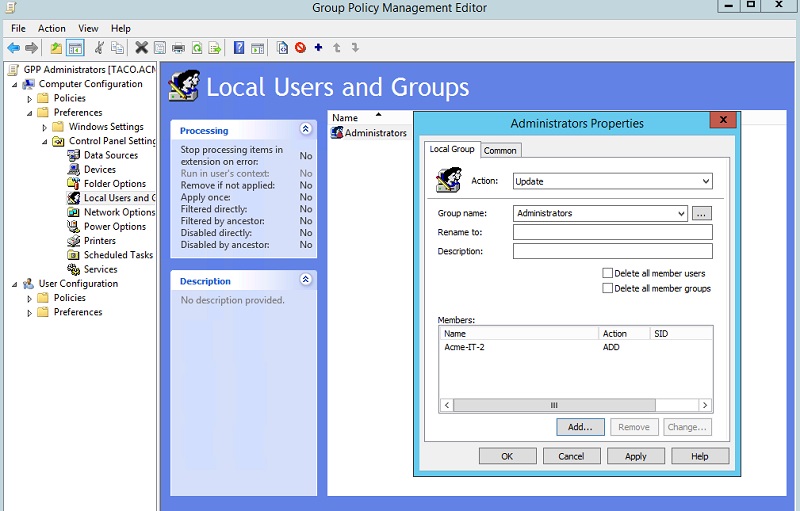Click the red stop circle toolbar icon

pos(301,48)
